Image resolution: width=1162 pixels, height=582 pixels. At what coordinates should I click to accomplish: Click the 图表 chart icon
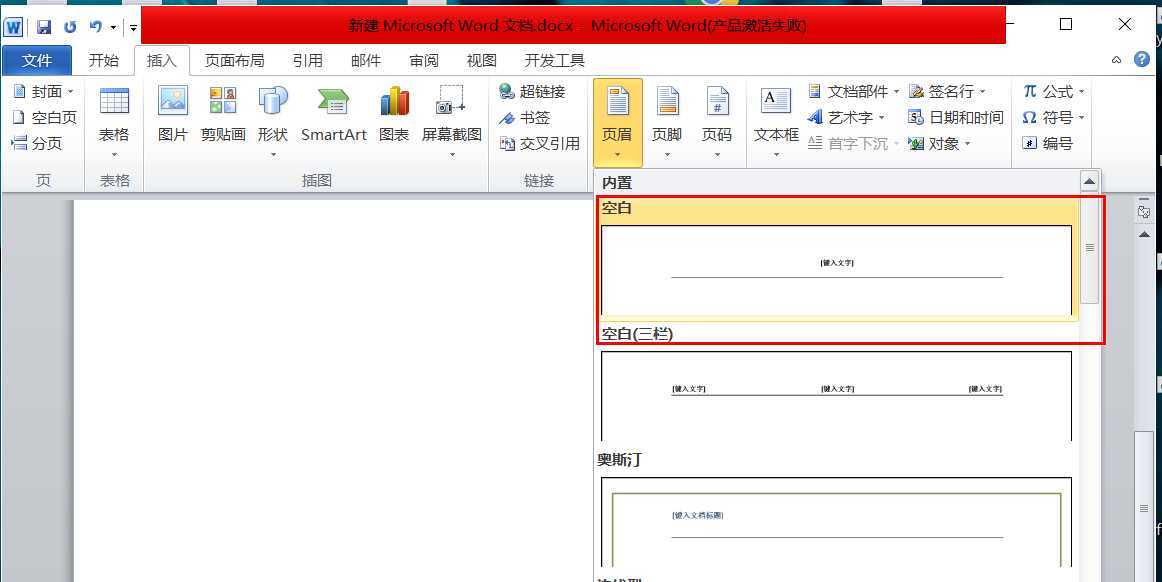click(x=394, y=115)
